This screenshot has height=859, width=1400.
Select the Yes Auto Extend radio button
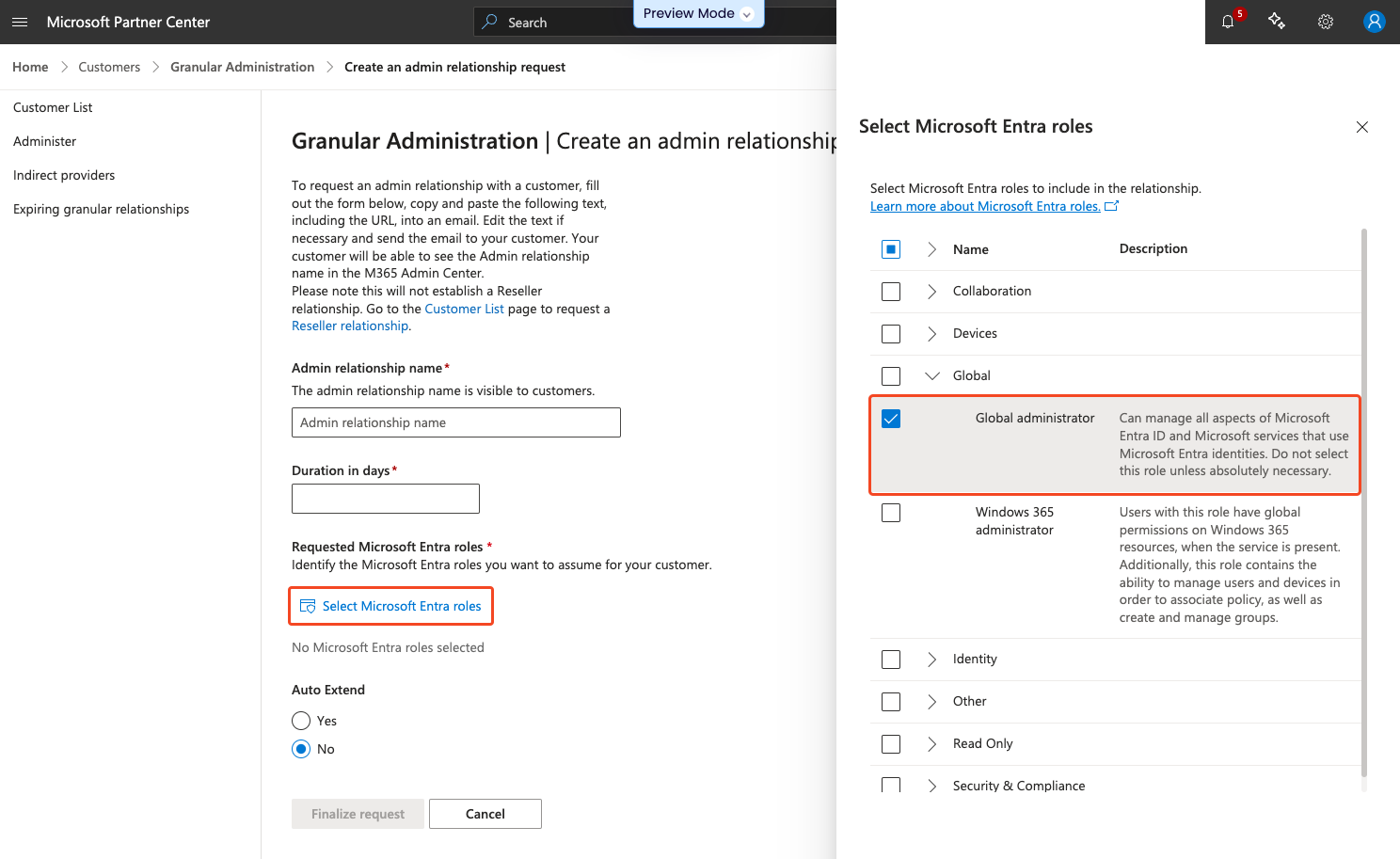tap(301, 721)
